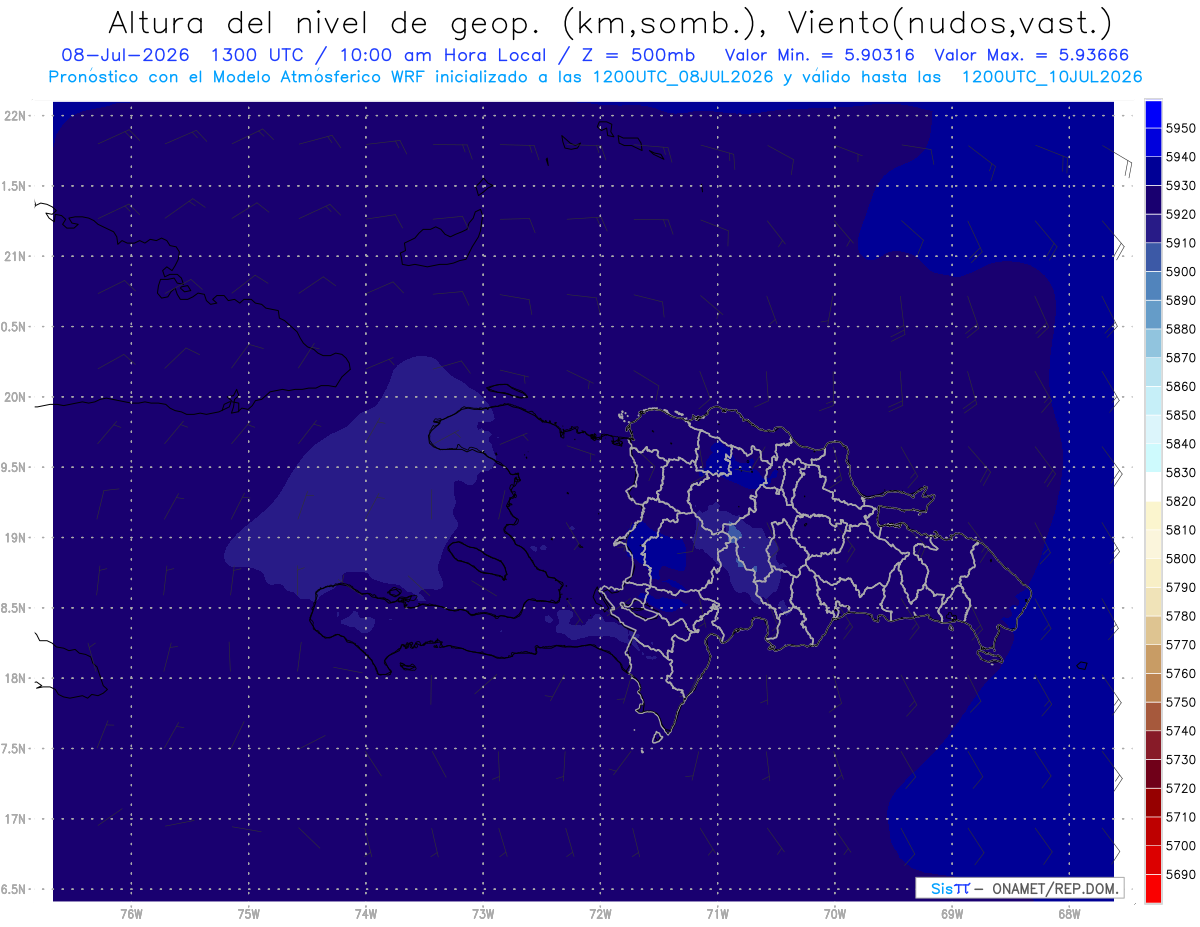Click the '73W' longitude label
The height and width of the screenshot is (927, 1200).
coord(483,914)
